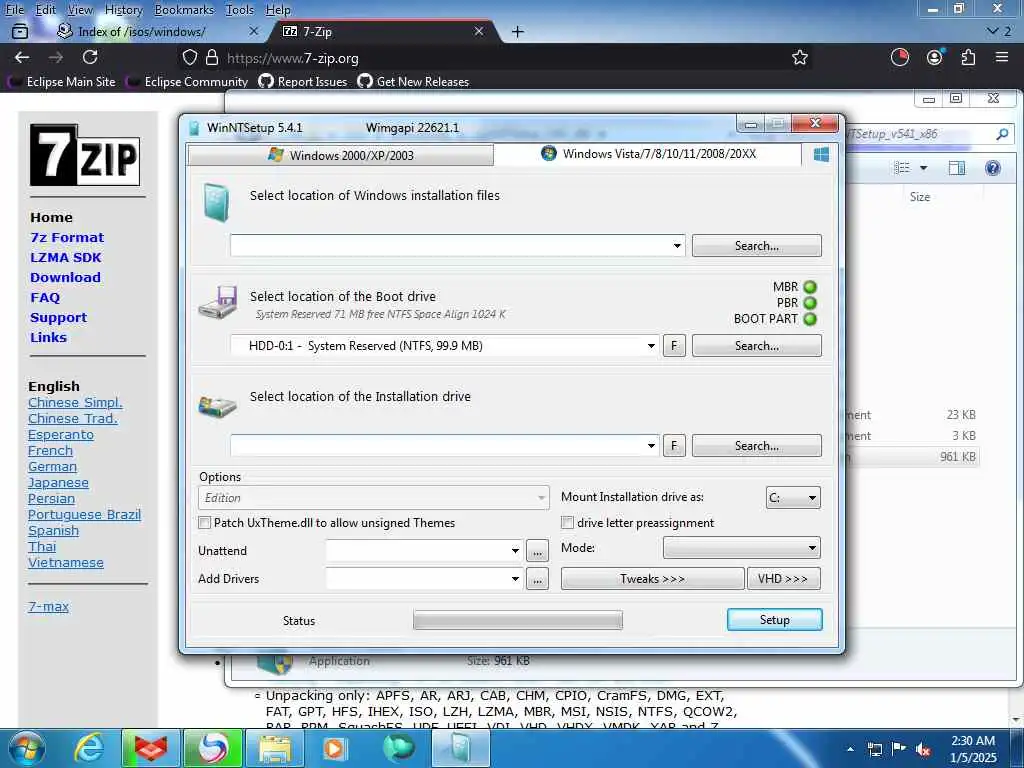Click the muted volume tray icon
The image size is (1024, 768).
[923, 750]
